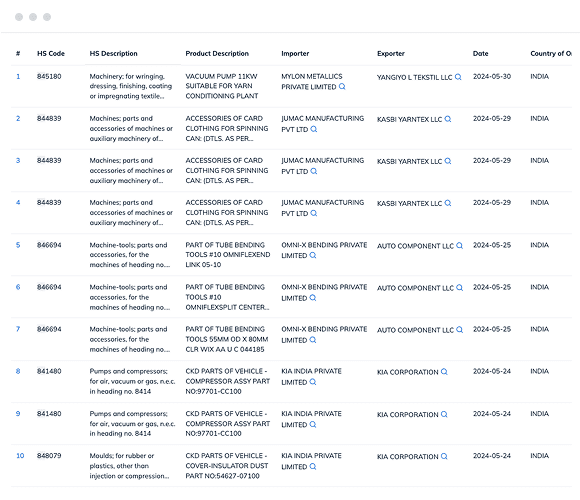Viewport: 580px width, 500px height.
Task: Click the Country of Origin column header
Action: coord(551,54)
